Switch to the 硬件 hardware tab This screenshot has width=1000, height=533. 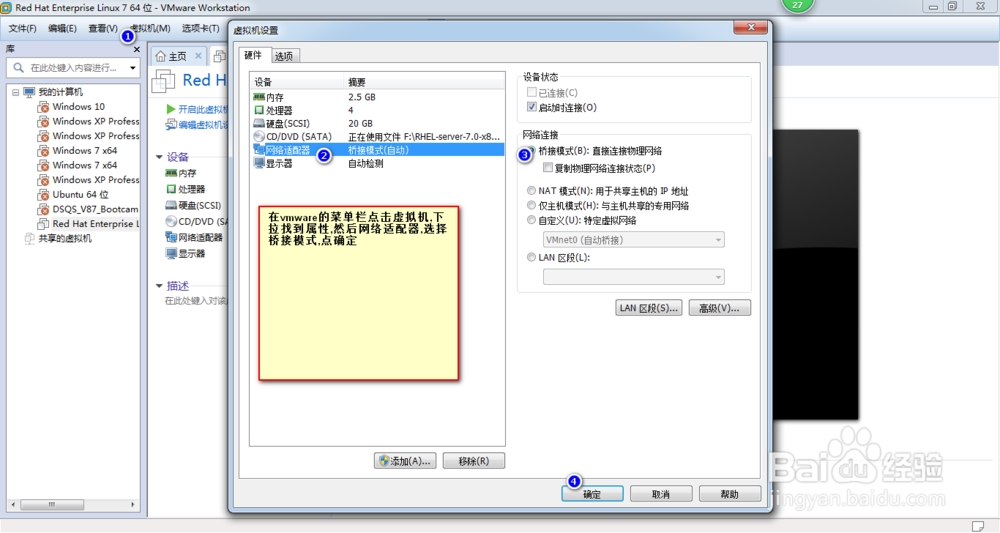click(x=254, y=55)
